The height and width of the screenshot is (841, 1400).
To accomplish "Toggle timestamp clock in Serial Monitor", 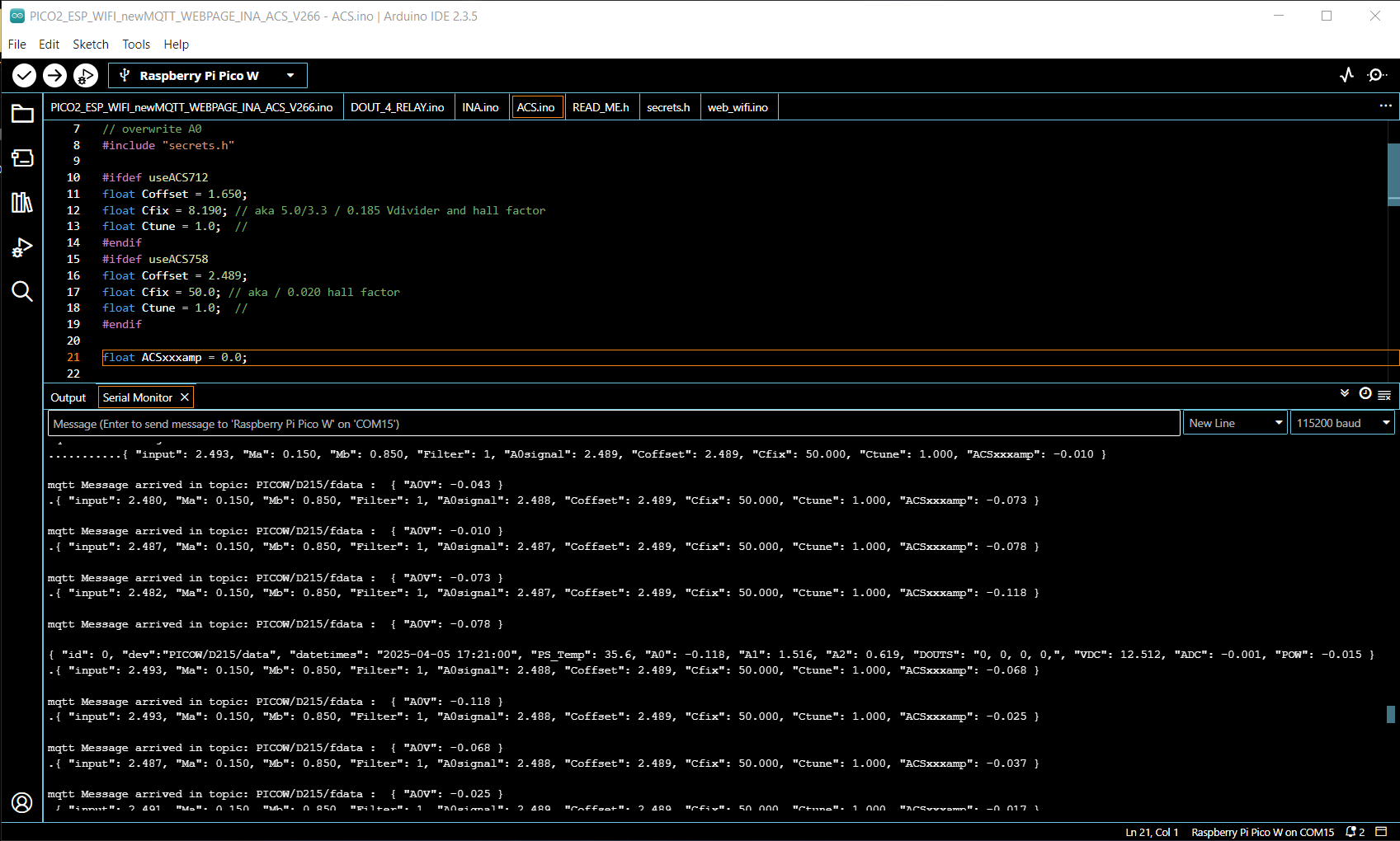I will [x=1365, y=394].
